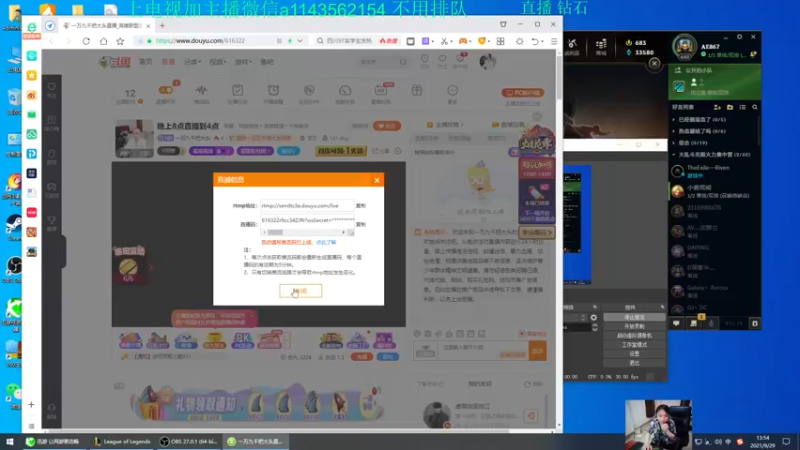
Task: Bookmark page with the star icon
Action: point(120,41)
